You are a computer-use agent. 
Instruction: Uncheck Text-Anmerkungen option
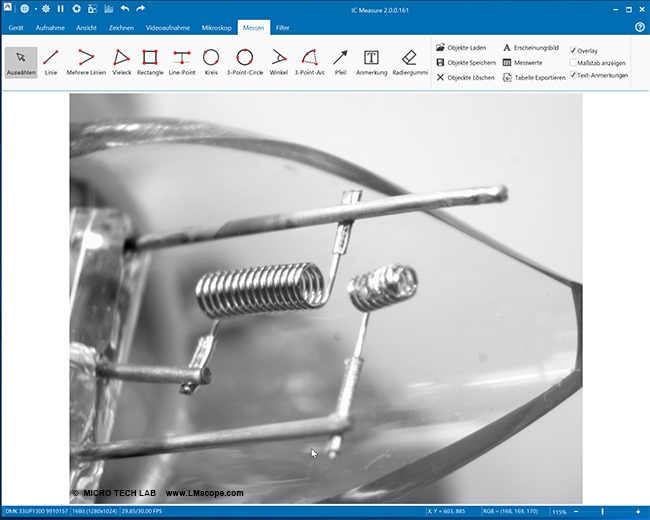click(x=573, y=76)
